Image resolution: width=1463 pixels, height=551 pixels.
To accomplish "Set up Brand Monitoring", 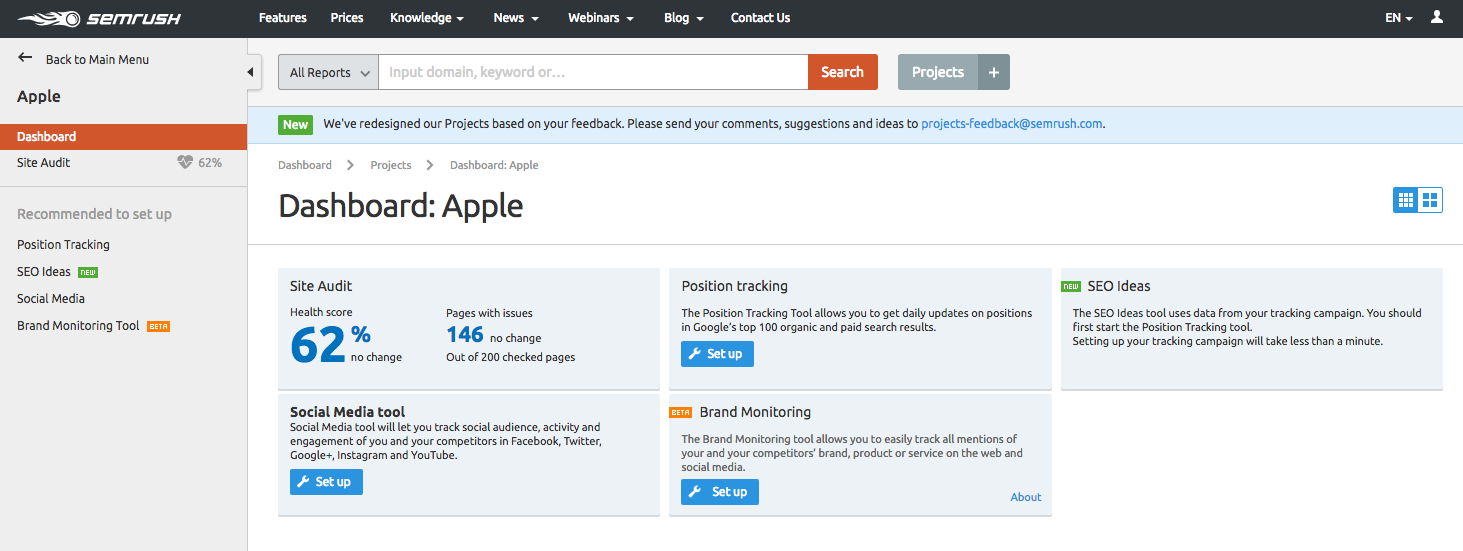I will 720,492.
